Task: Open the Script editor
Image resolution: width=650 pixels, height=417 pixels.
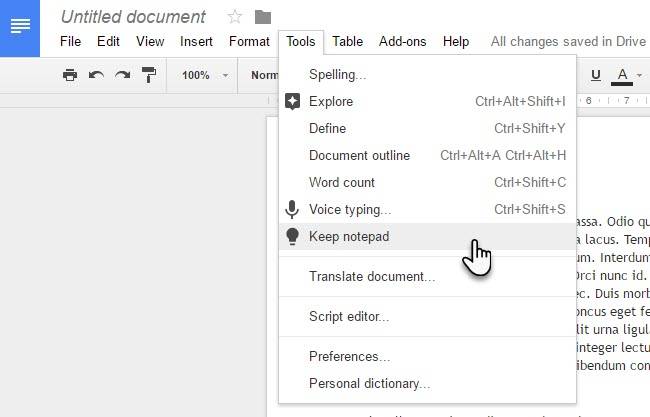Action: tap(427, 317)
